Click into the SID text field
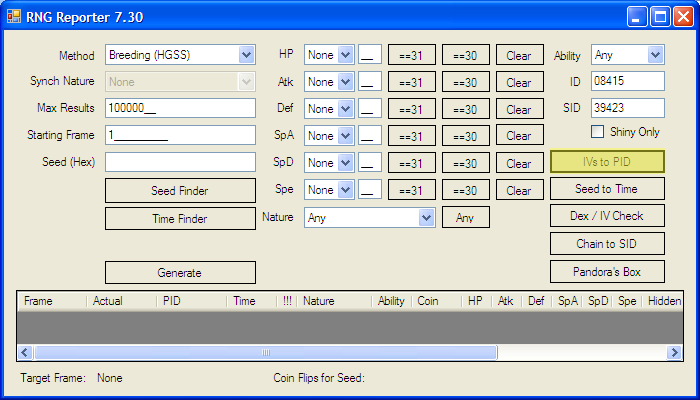The height and width of the screenshot is (400, 700). [627, 108]
